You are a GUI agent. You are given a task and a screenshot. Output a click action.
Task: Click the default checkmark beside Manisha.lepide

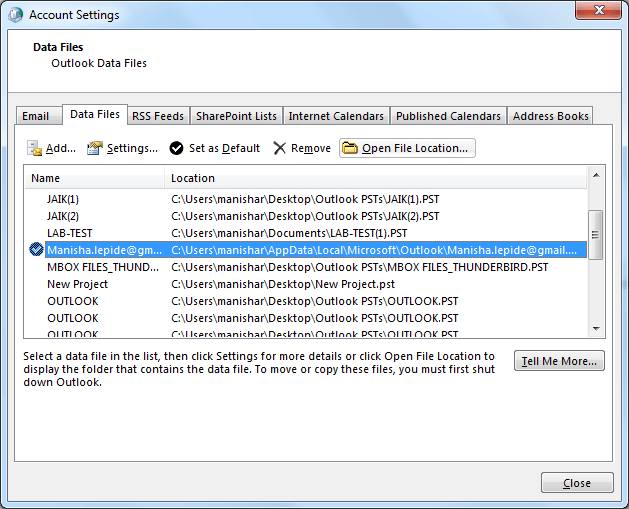click(x=37, y=249)
